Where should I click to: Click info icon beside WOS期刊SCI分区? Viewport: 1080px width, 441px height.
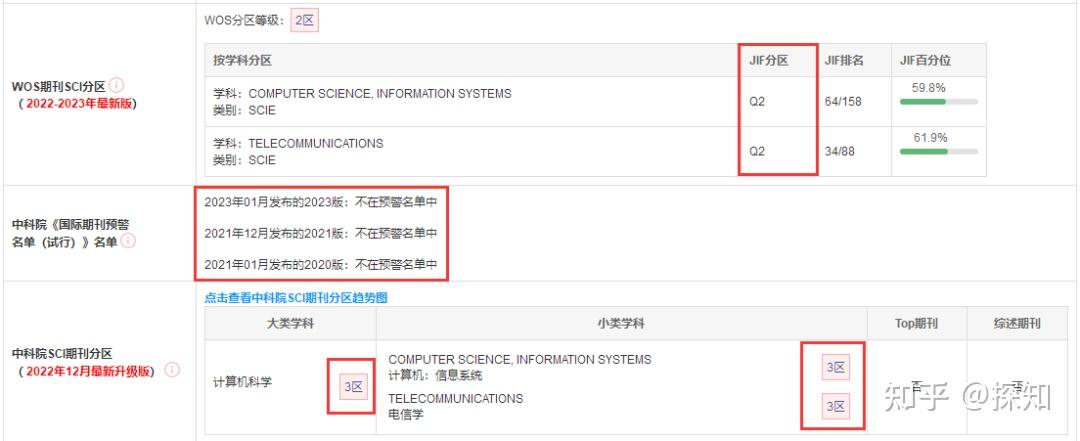tap(117, 85)
